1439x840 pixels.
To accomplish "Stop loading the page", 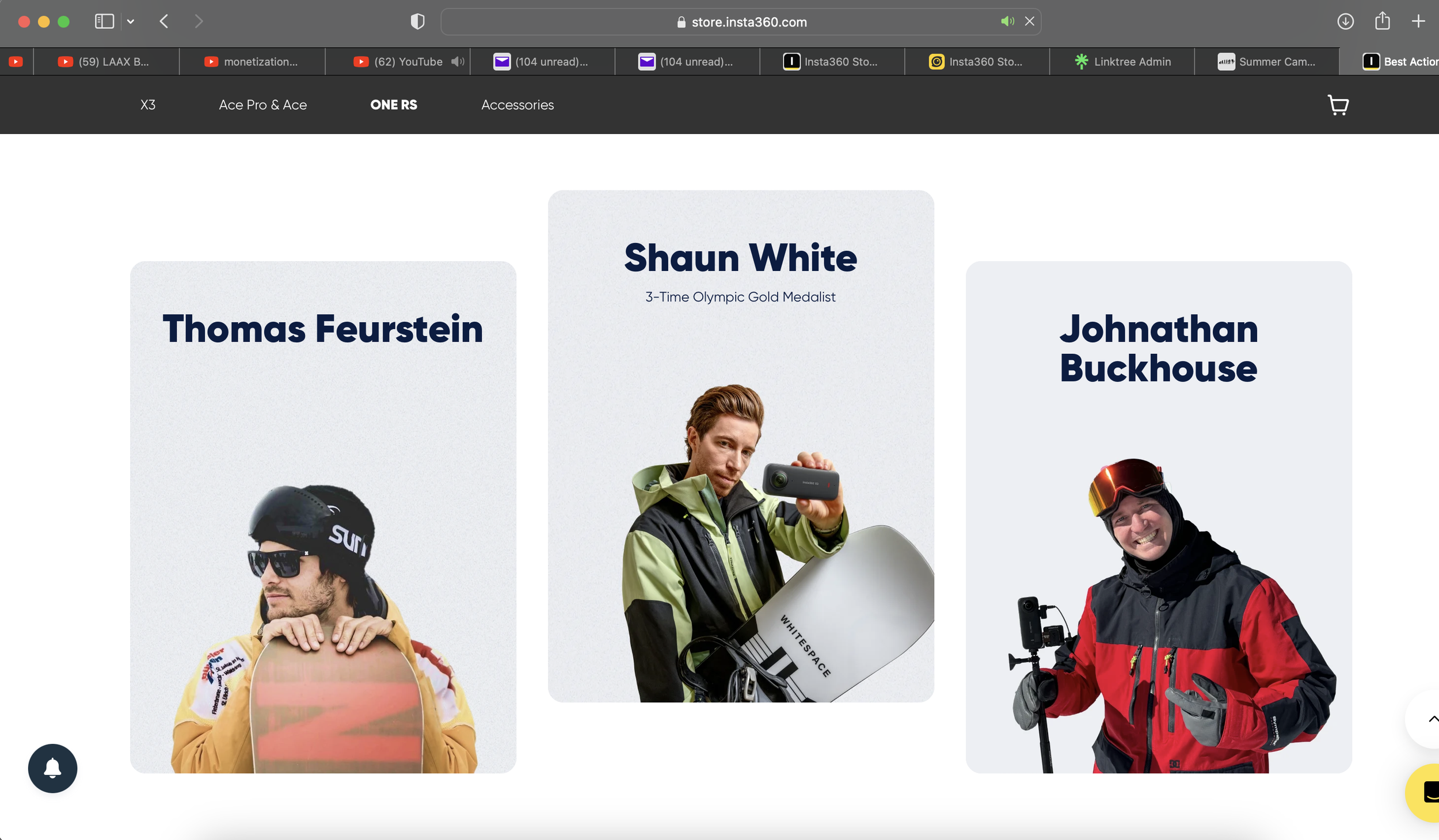I will pyautogui.click(x=1029, y=21).
